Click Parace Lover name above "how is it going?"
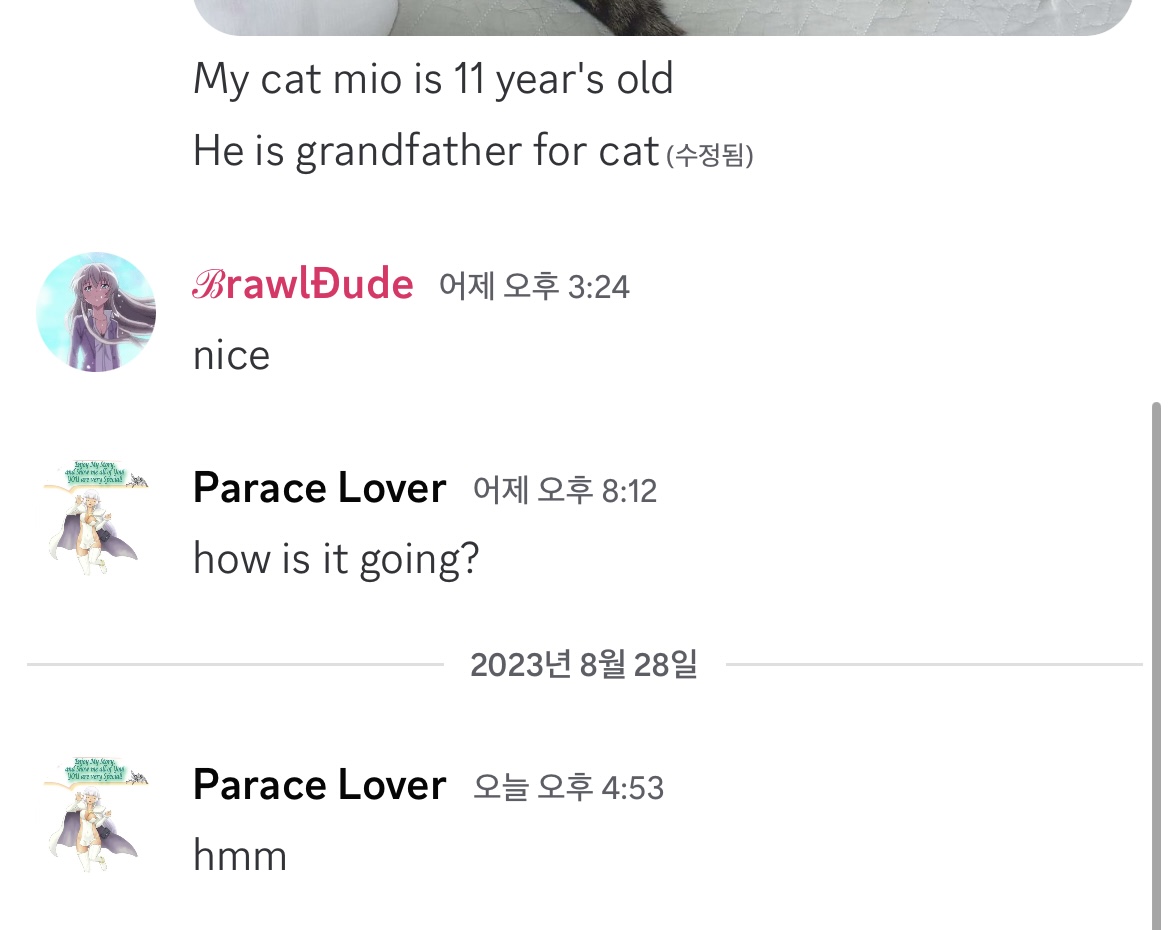The height and width of the screenshot is (930, 1170). (x=319, y=489)
